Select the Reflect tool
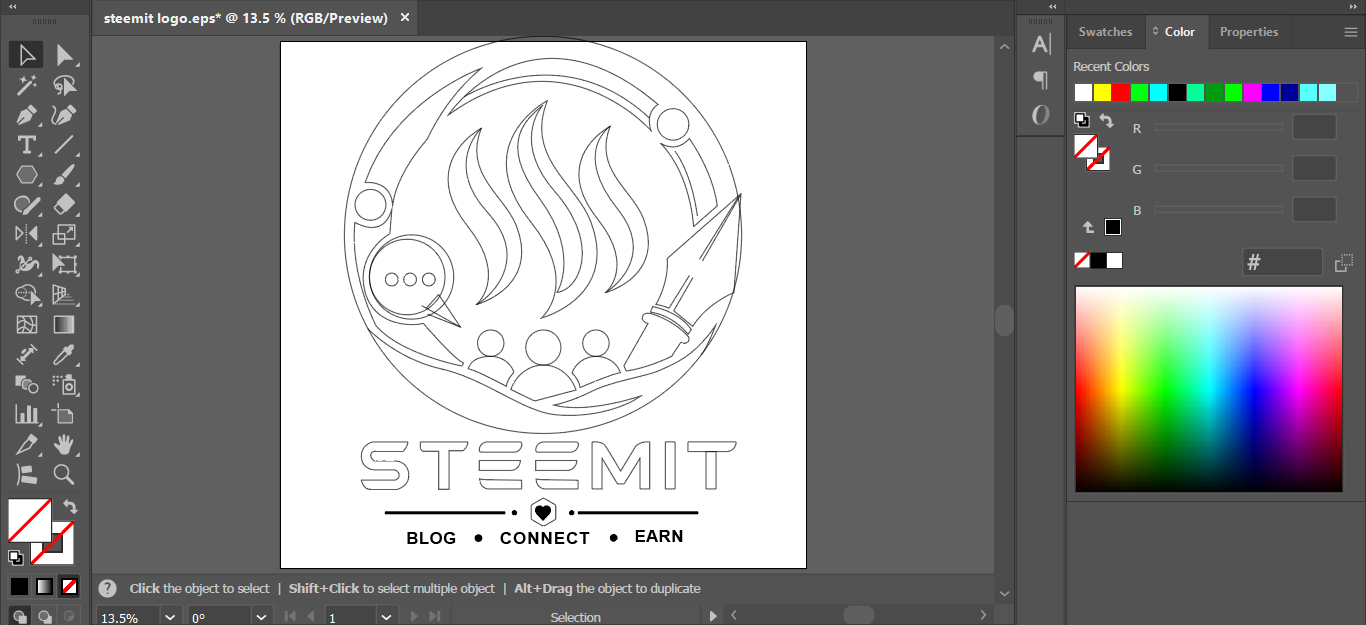 point(26,235)
